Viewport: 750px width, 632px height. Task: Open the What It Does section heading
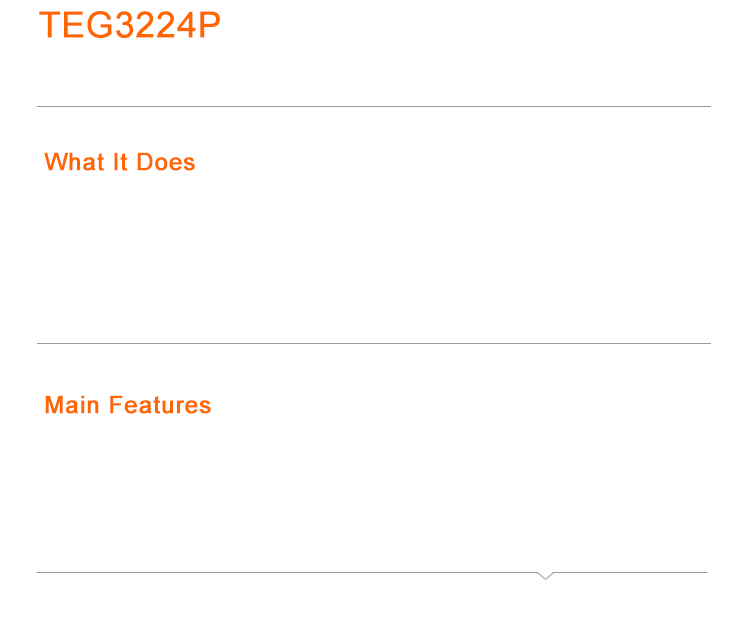(x=120, y=162)
